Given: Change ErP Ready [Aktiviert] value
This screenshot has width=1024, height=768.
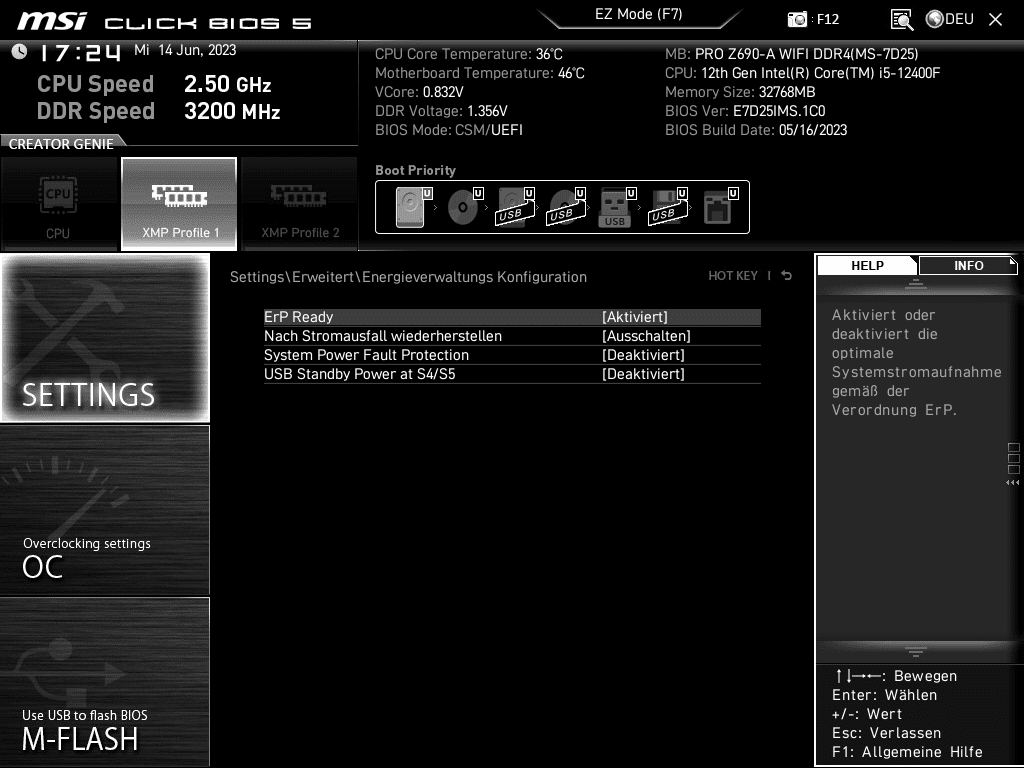Looking at the screenshot, I should click(x=635, y=317).
